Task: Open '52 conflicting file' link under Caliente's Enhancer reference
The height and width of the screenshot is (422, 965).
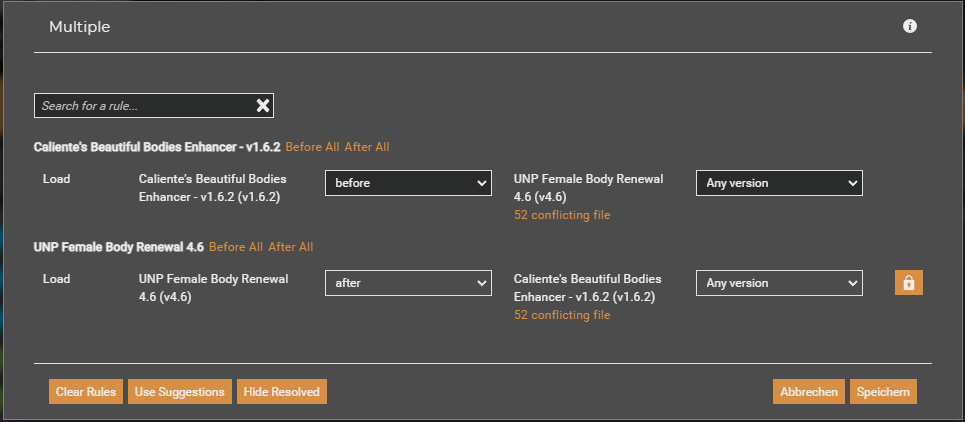Action: click(562, 315)
